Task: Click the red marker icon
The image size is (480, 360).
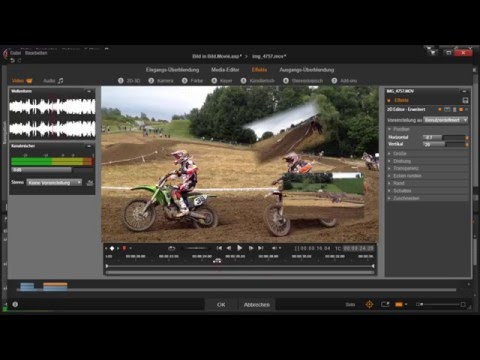Action: click(x=124, y=248)
